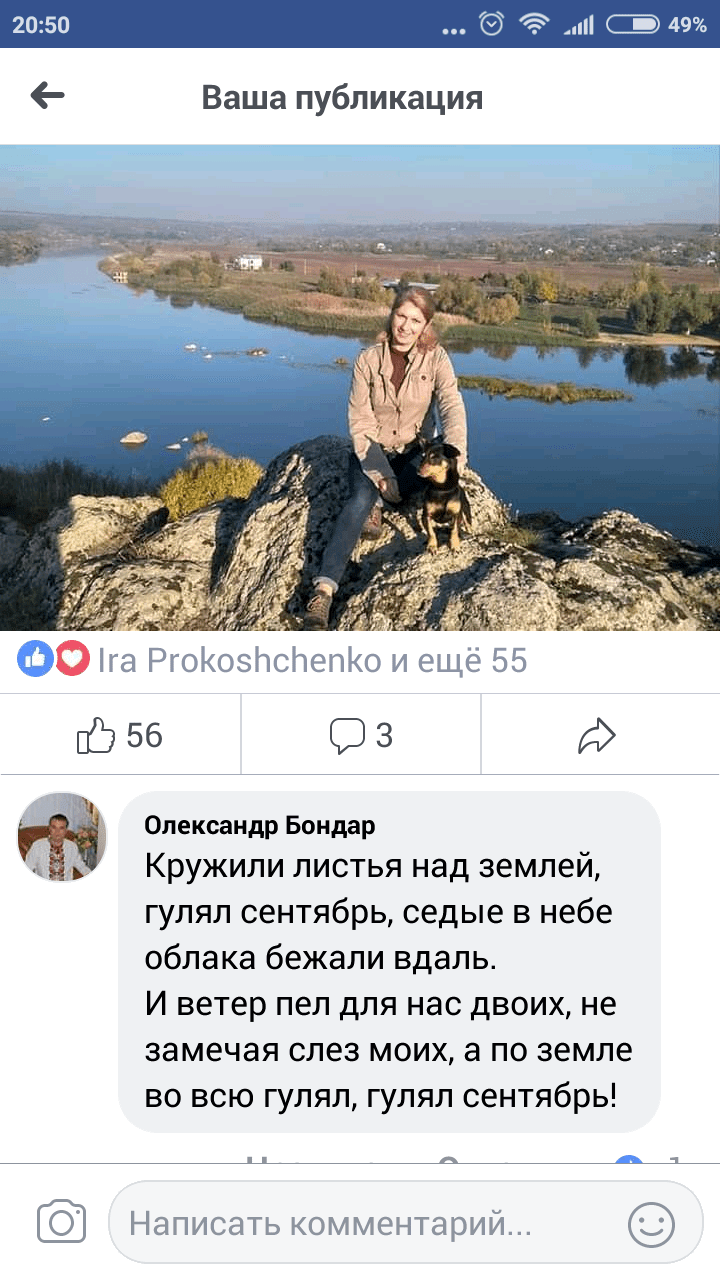Tap the red heart reaction icon
The height and width of the screenshot is (1280, 720).
[72, 659]
